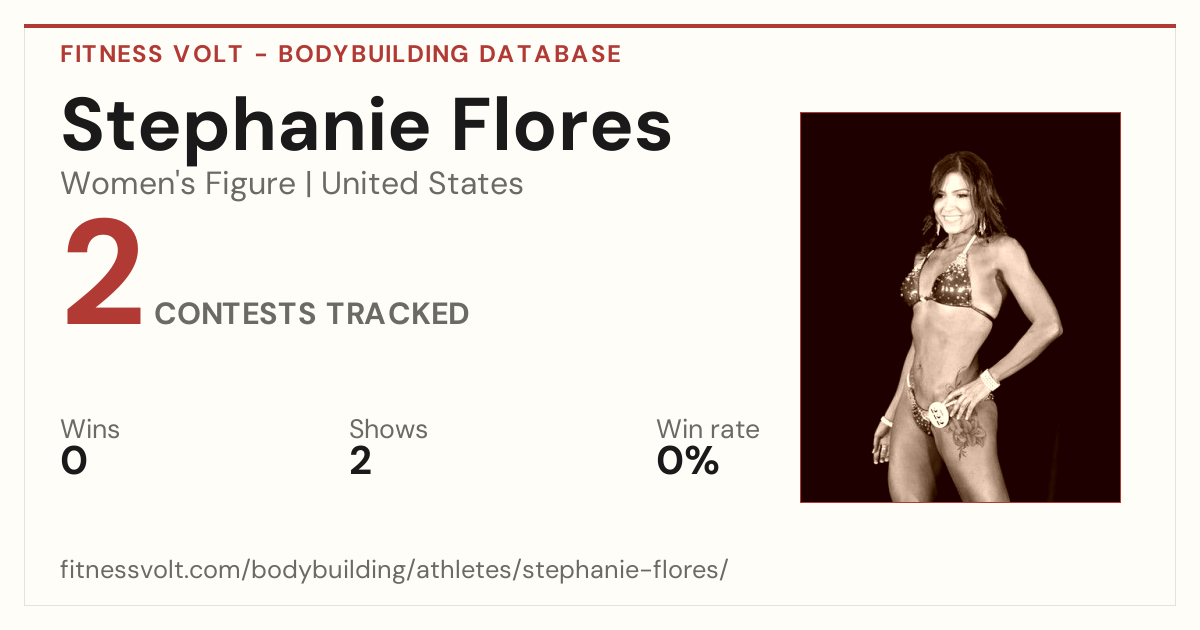Open the athlete photo thumbnail
Screen dimensions: 1200x630
960,307
